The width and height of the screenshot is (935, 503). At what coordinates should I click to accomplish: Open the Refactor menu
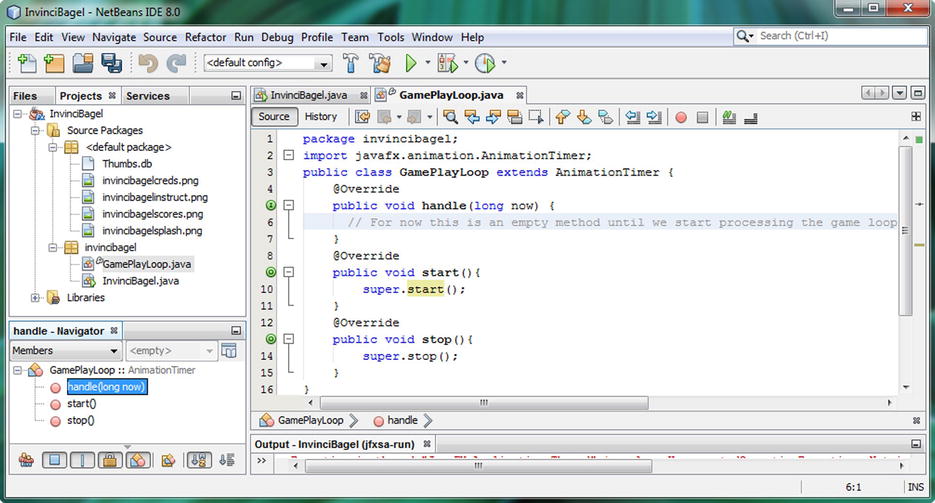(x=205, y=37)
